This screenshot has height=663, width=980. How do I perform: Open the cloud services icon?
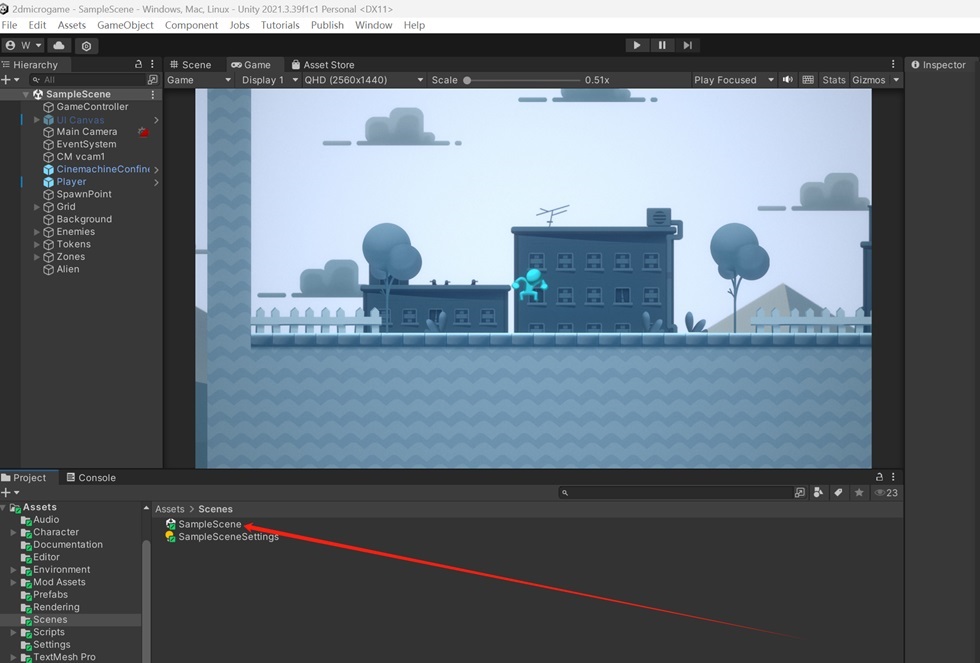(x=59, y=46)
